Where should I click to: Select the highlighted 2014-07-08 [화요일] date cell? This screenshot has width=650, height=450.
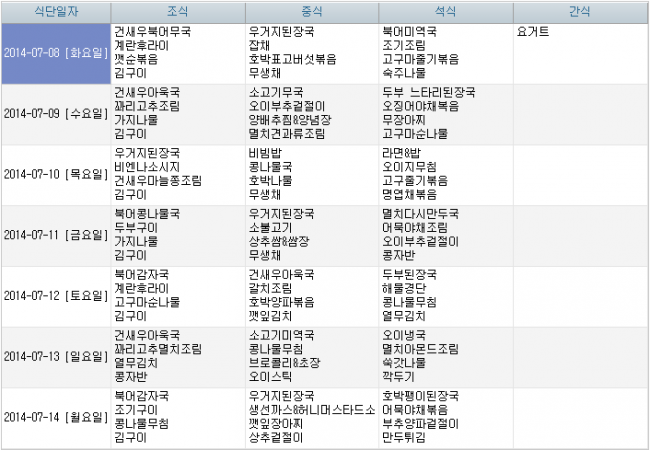pos(55,53)
